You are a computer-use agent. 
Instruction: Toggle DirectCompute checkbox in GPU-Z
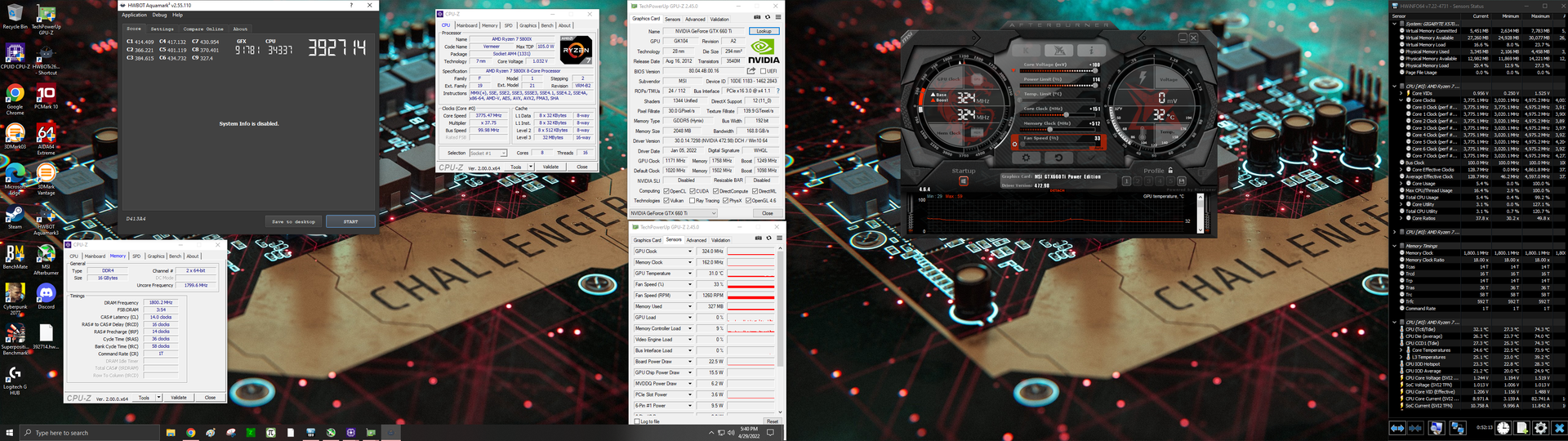(x=715, y=191)
